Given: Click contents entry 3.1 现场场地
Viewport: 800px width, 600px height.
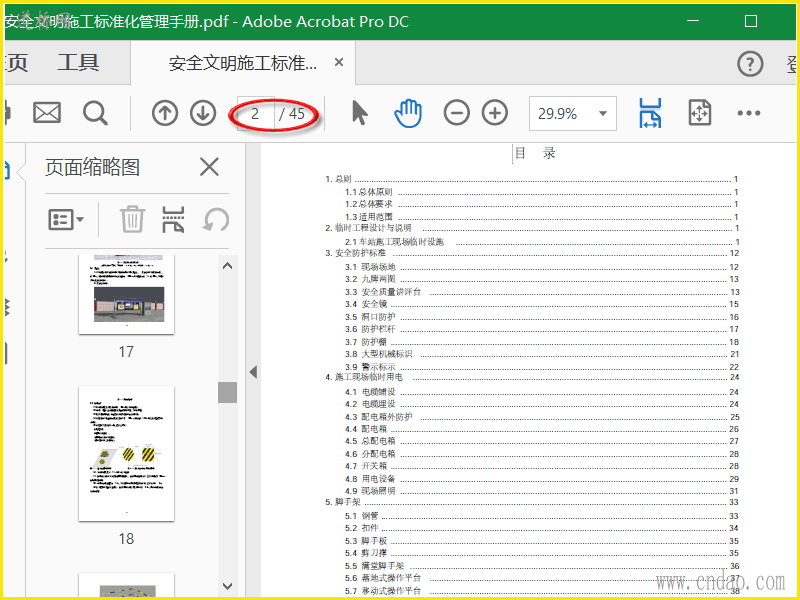Looking at the screenshot, I should (541, 267).
